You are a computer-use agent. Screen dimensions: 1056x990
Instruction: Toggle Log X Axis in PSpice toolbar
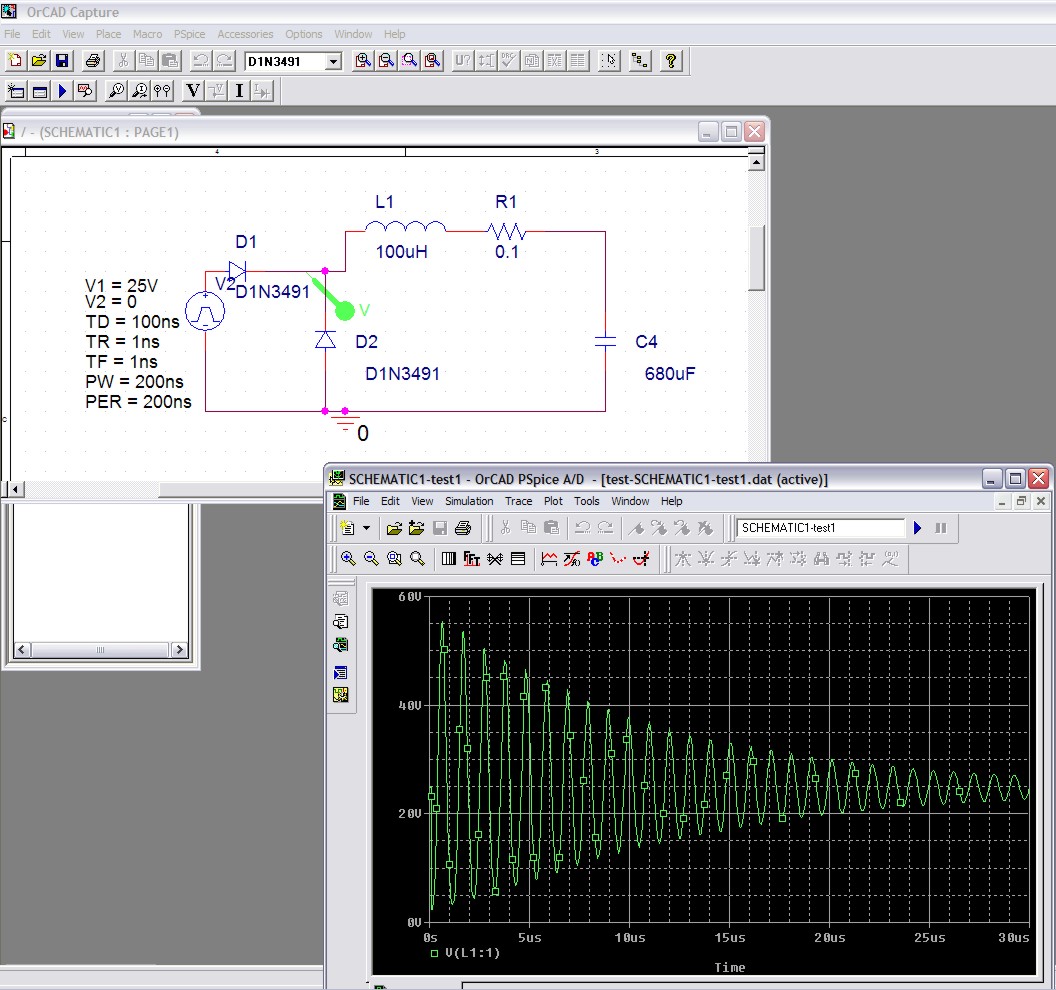tap(449, 558)
